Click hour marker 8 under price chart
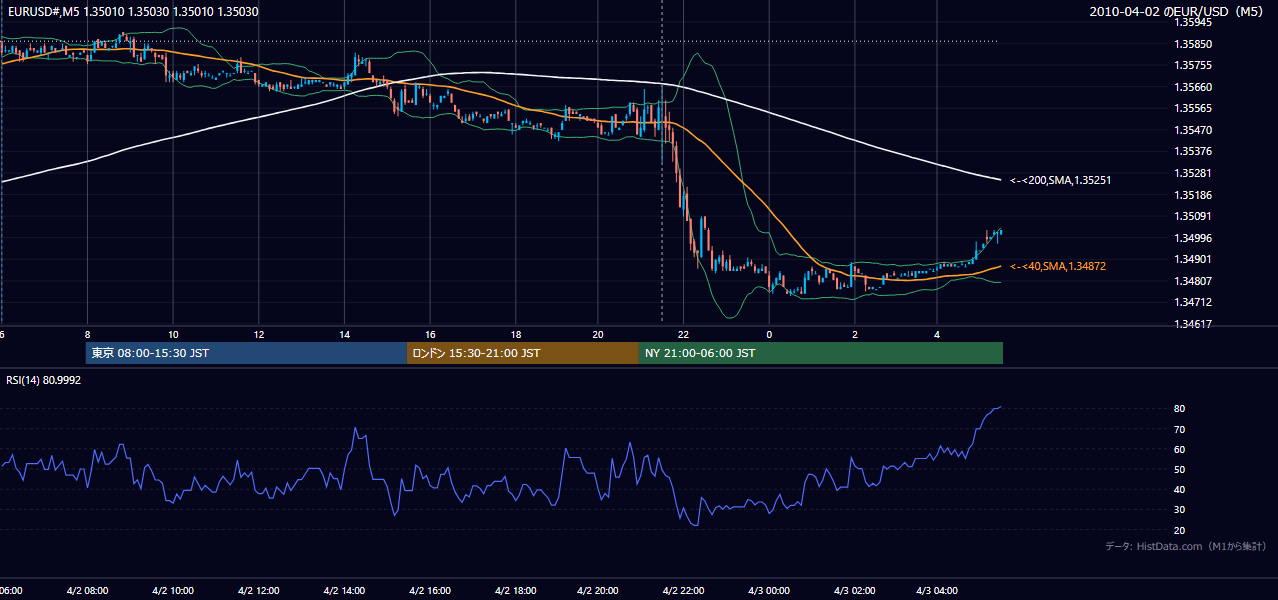The width and height of the screenshot is (1278, 600). coord(88,334)
